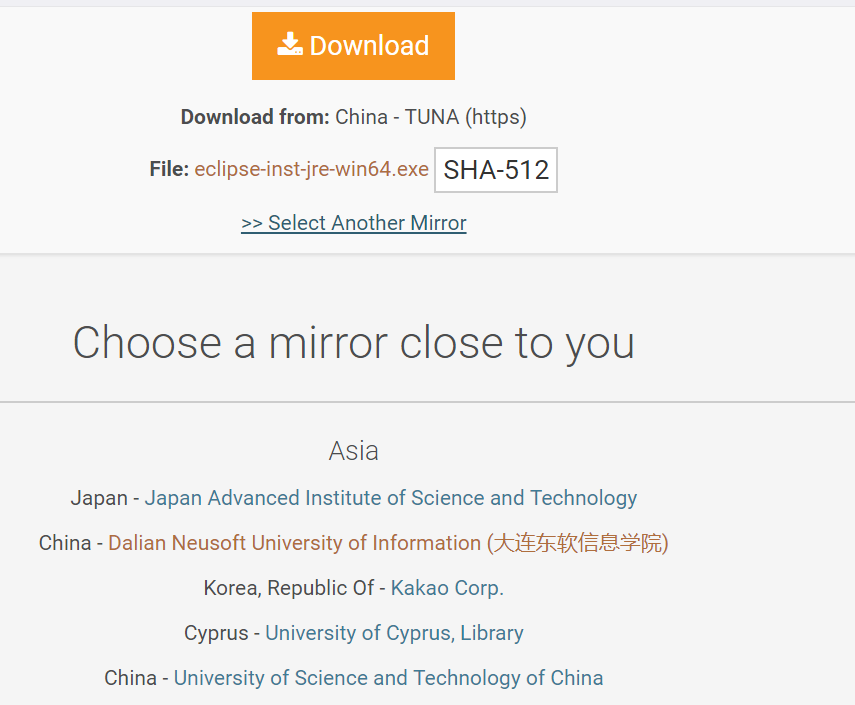
Task: Click the Select Another Mirror link
Action: coord(354,223)
